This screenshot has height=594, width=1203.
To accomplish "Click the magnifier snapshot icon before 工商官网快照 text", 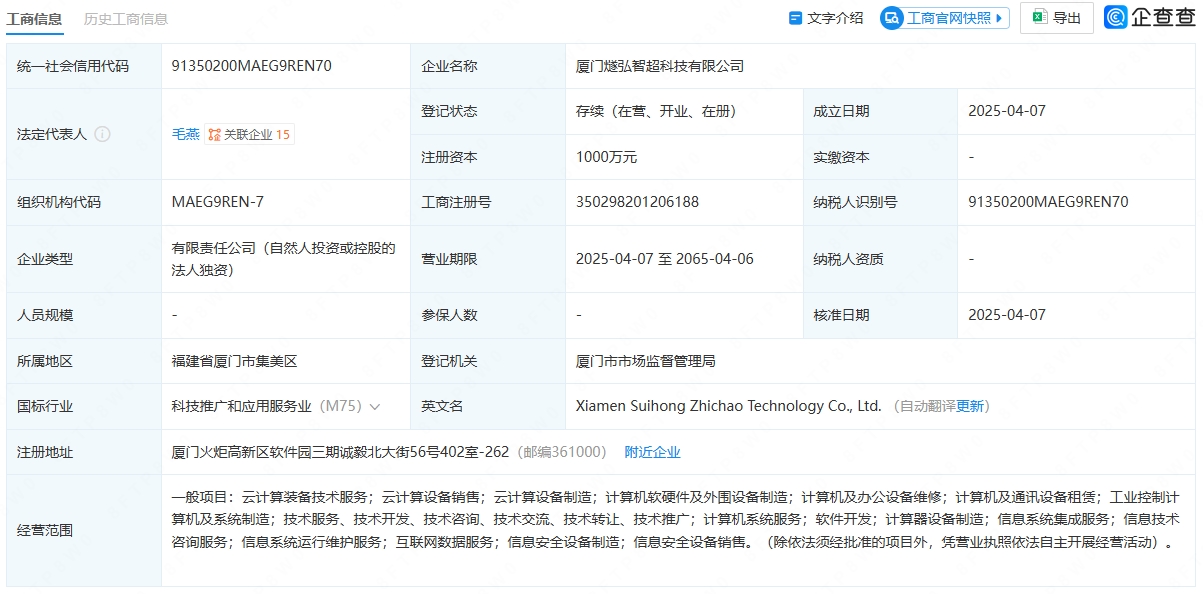I will (890, 18).
